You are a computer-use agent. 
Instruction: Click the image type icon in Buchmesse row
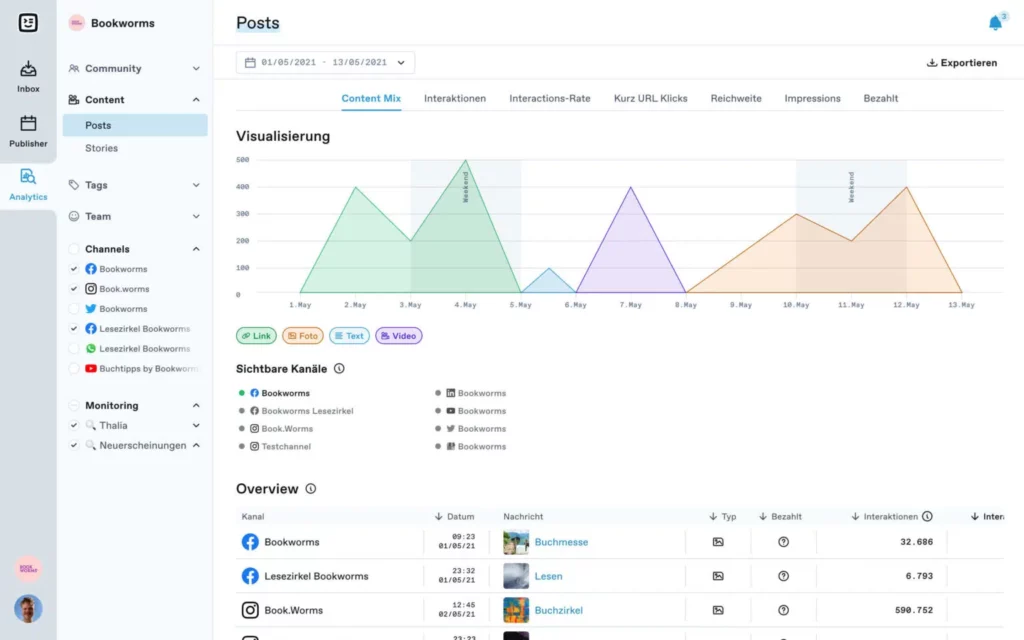click(718, 542)
